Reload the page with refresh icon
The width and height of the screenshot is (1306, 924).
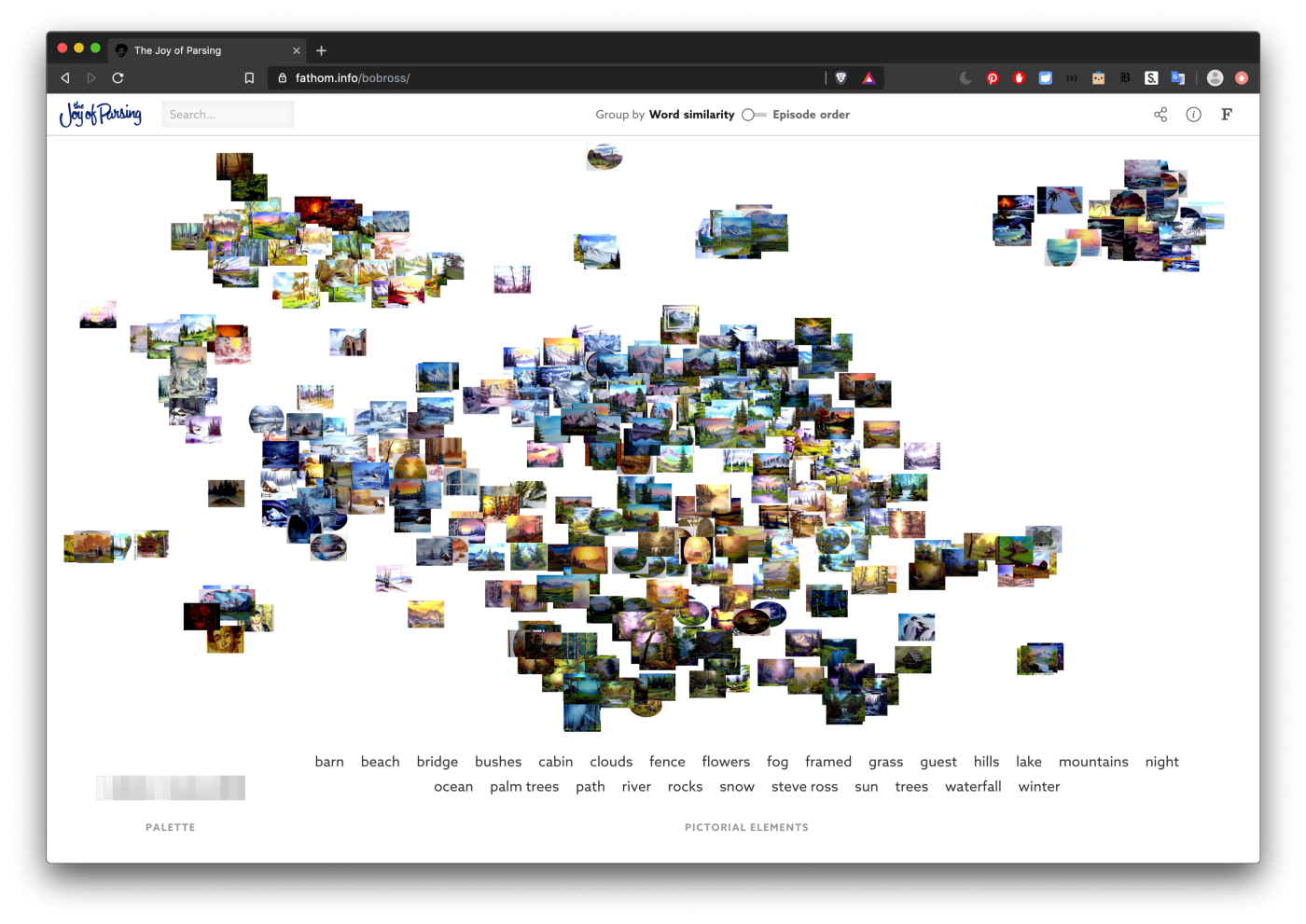(118, 78)
